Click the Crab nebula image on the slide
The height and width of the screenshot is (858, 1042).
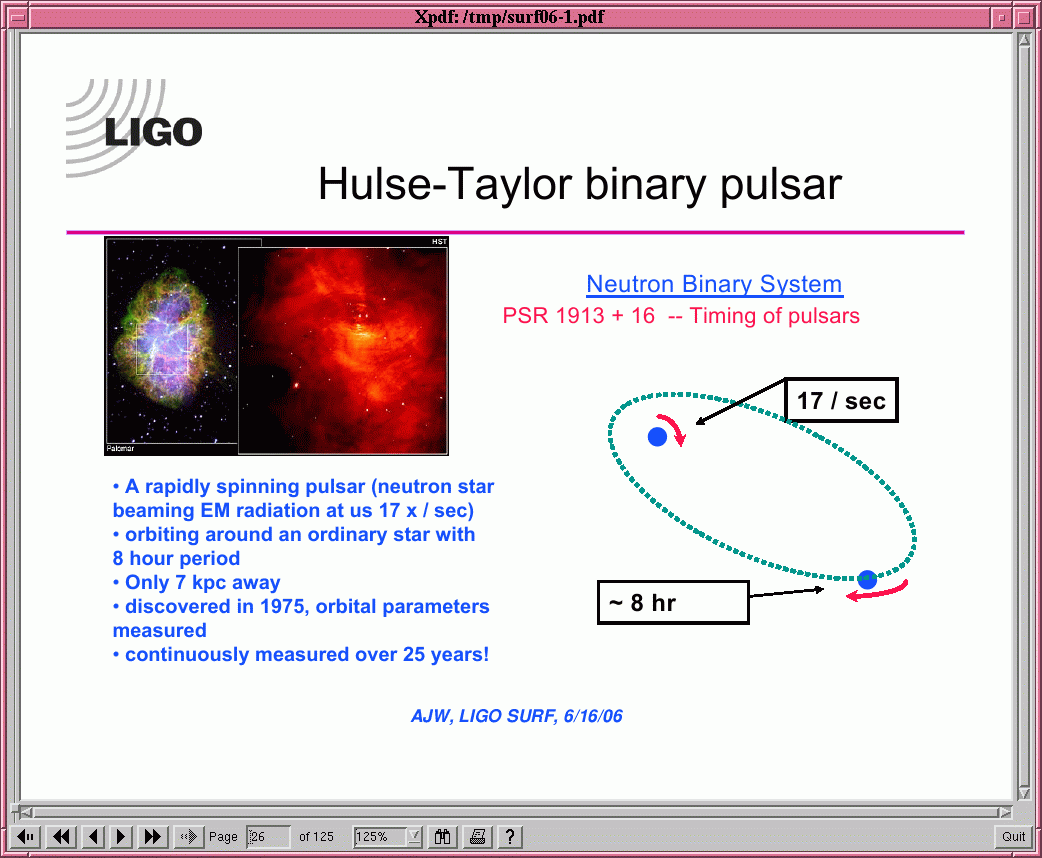(276, 346)
